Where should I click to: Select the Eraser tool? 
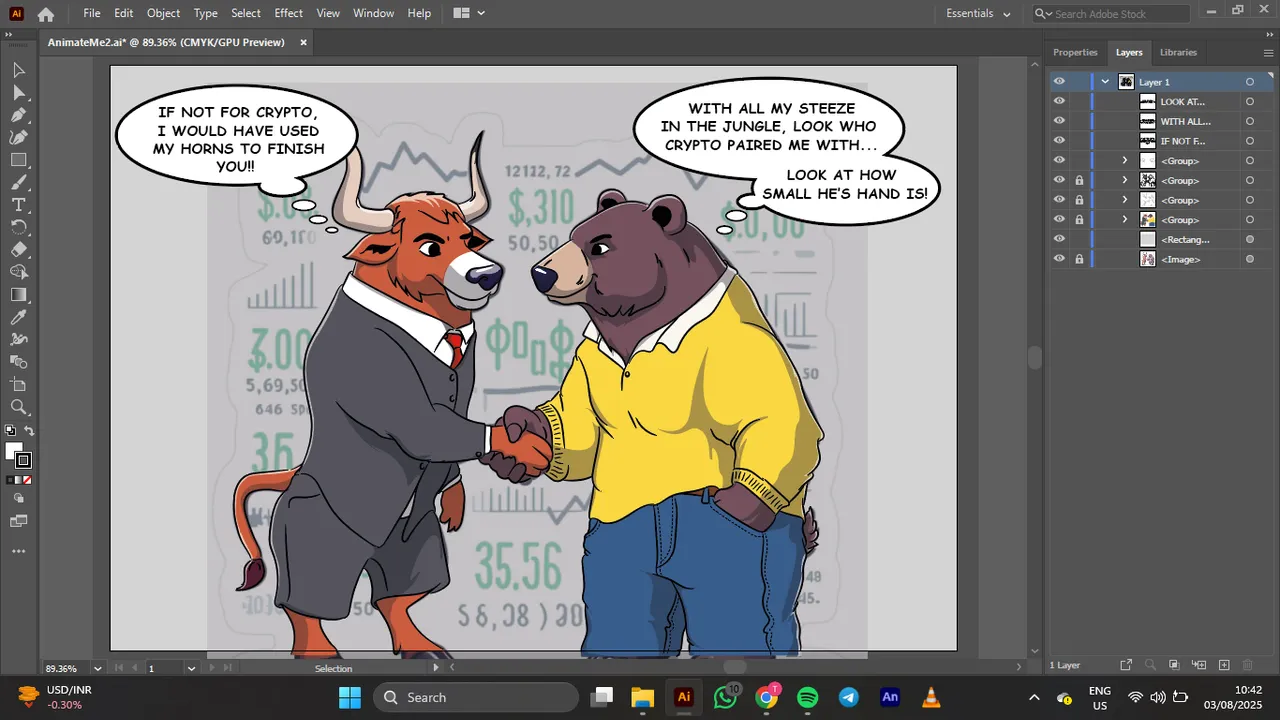(18, 250)
